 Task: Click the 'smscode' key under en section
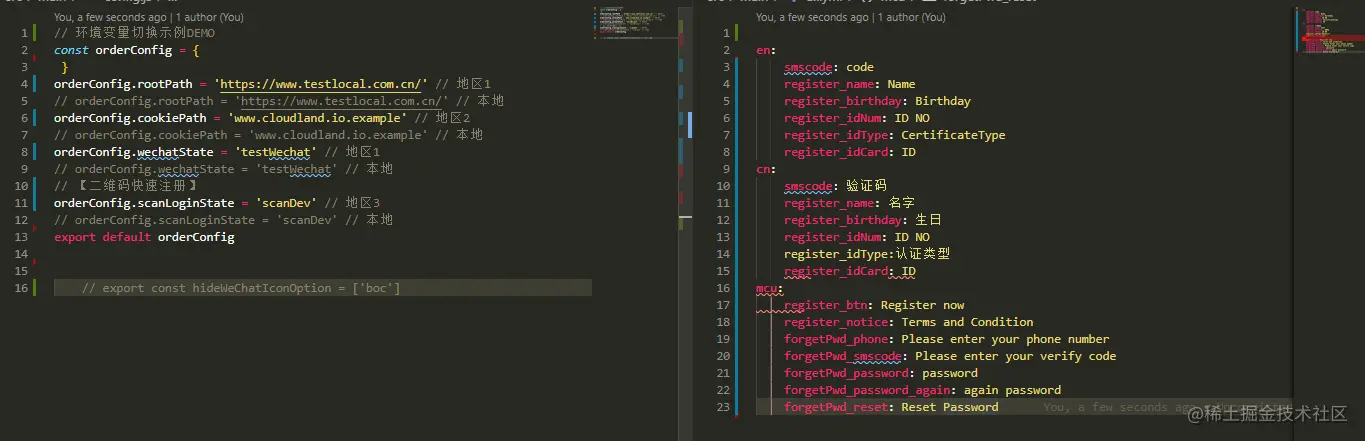pyautogui.click(x=808, y=67)
